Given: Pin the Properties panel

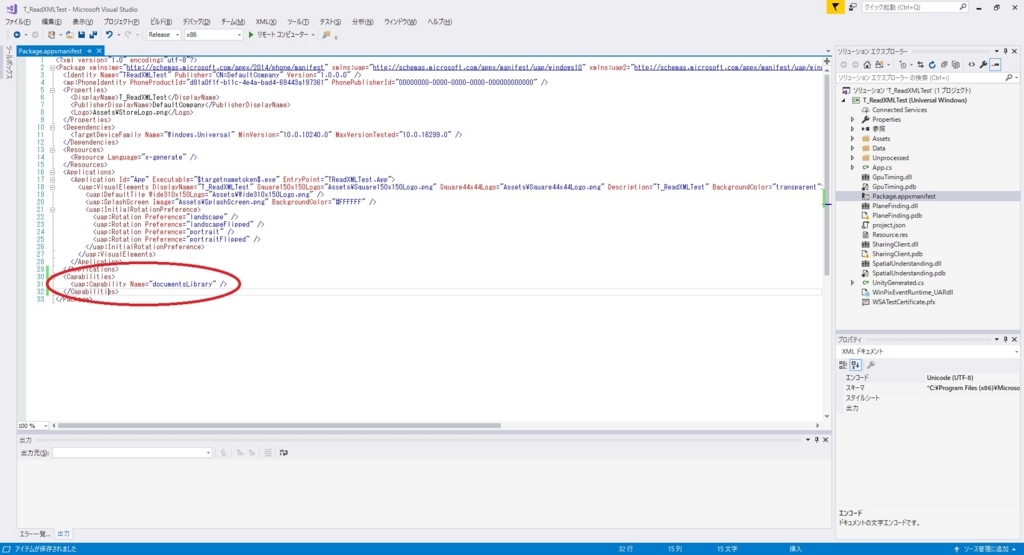Looking at the screenshot, I should 1005,340.
